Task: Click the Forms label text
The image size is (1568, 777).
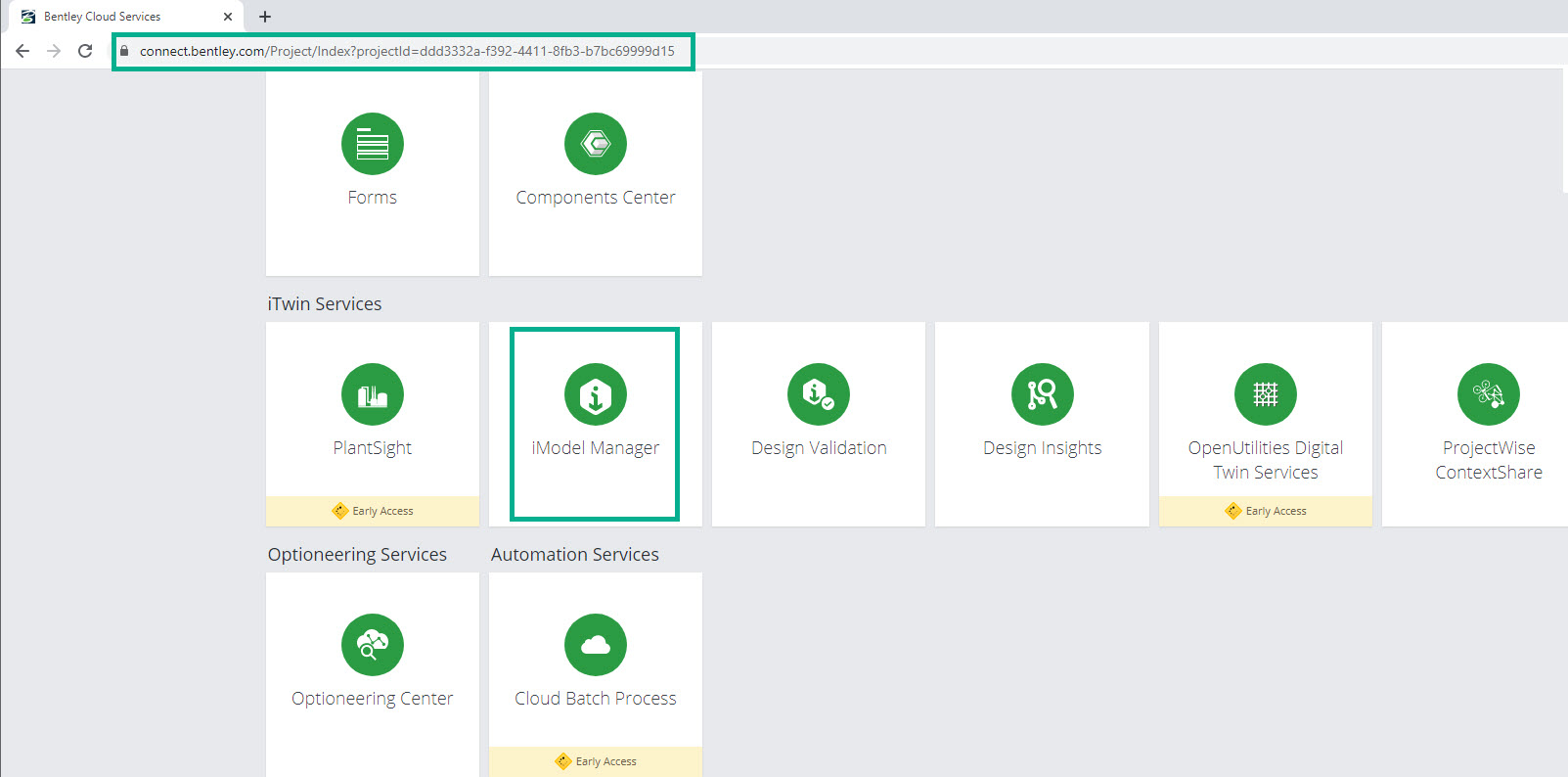Action: (373, 198)
